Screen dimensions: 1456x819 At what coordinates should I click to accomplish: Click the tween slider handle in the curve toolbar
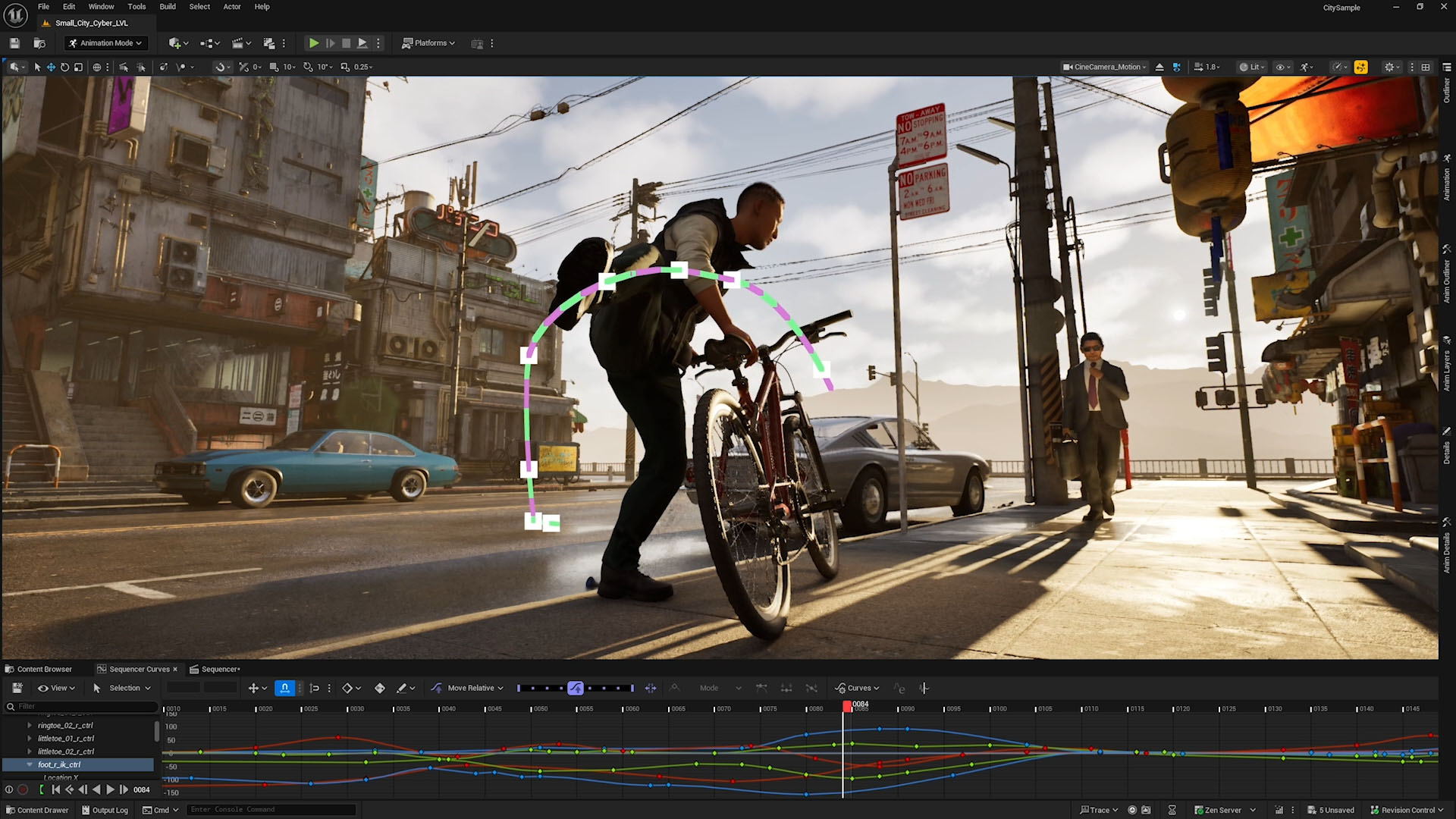[x=576, y=688]
